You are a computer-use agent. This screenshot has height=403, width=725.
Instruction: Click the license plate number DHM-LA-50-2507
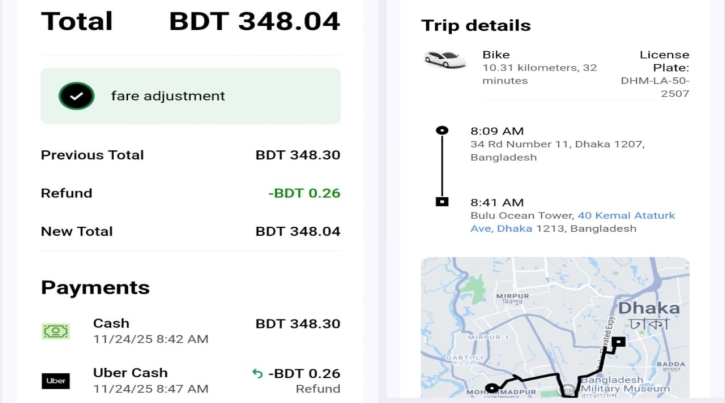655,86
